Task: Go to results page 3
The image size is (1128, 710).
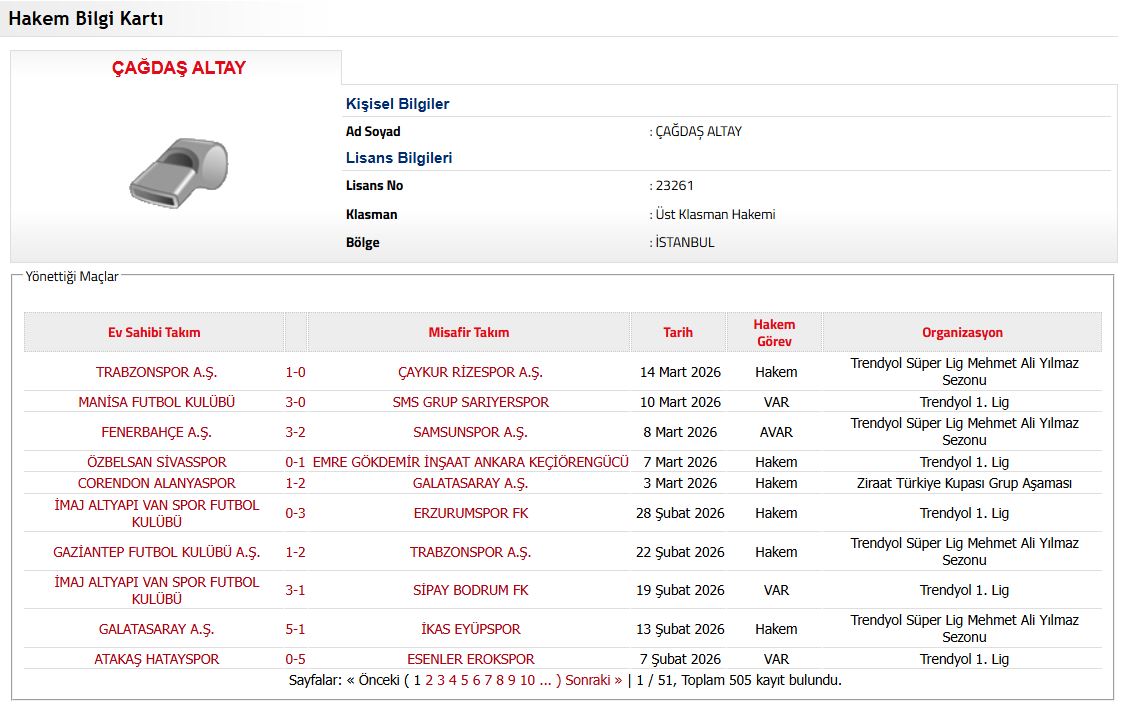Action: click(x=441, y=681)
